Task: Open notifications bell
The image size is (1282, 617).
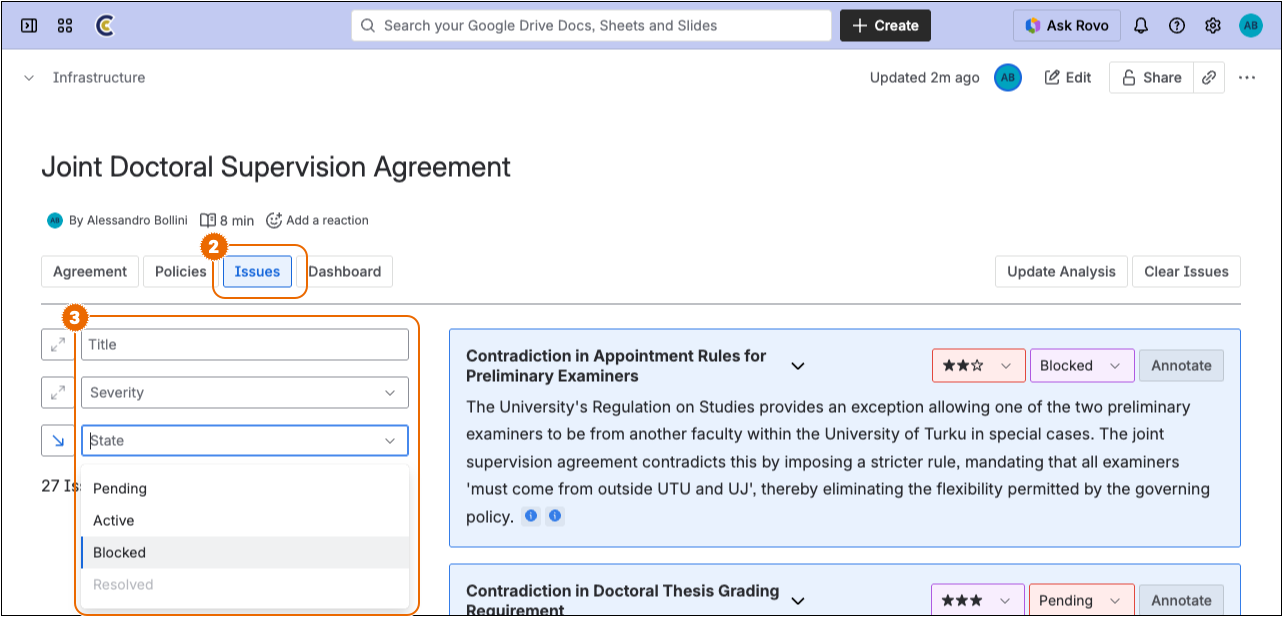Action: (x=1141, y=26)
